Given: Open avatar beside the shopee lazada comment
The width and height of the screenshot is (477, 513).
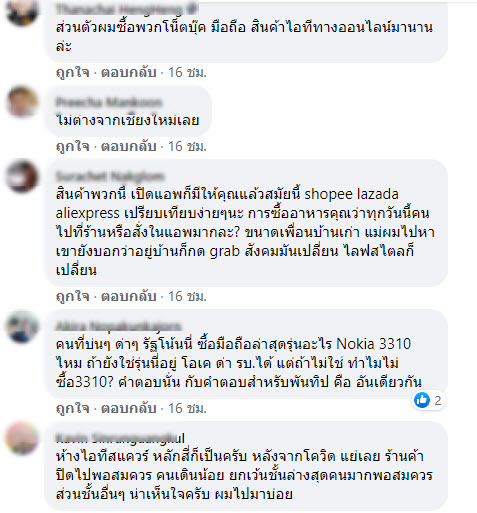Looking at the screenshot, I should [22, 176].
